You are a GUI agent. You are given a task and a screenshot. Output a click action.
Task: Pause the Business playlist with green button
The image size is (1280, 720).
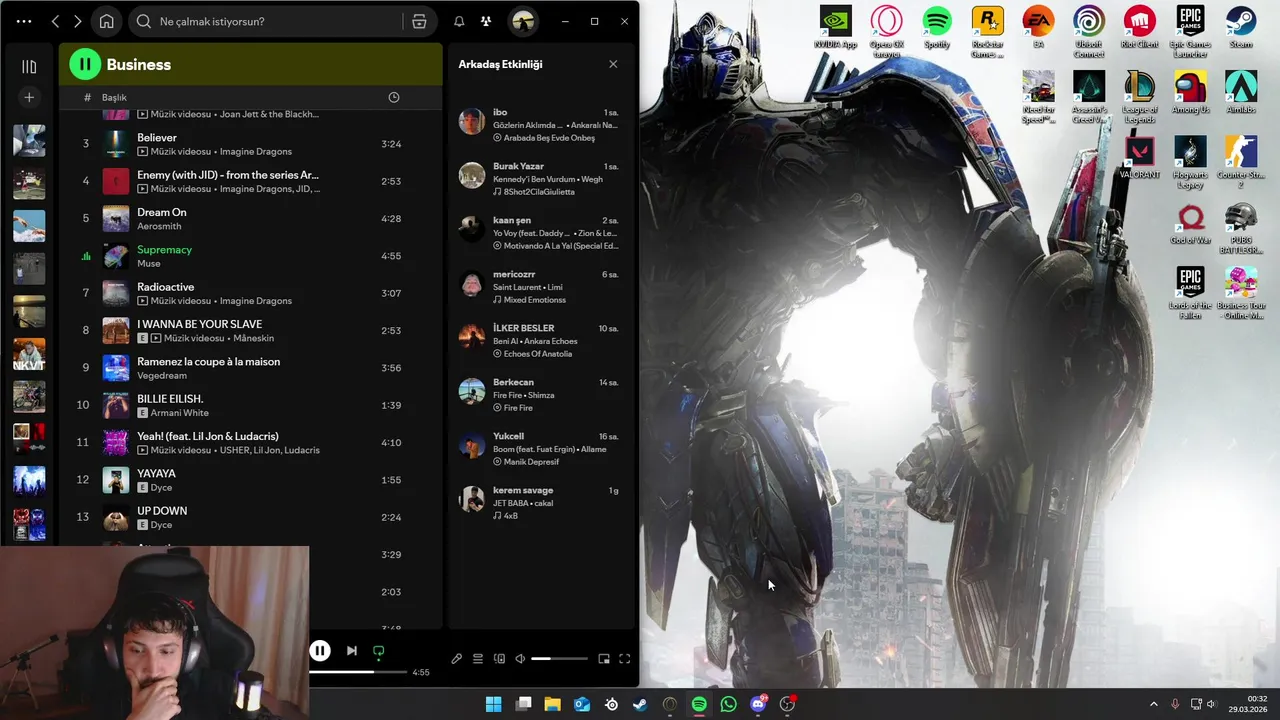(x=85, y=64)
